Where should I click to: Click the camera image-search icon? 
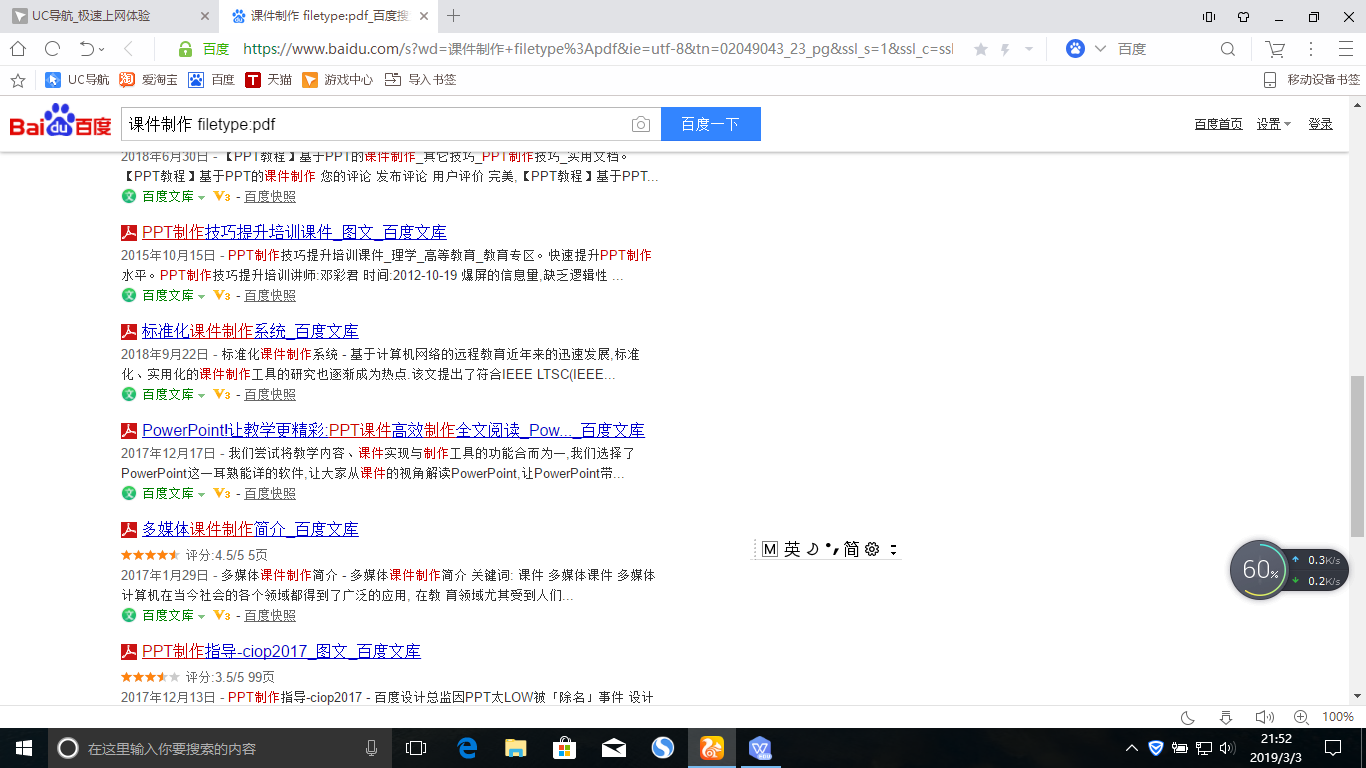coord(641,124)
